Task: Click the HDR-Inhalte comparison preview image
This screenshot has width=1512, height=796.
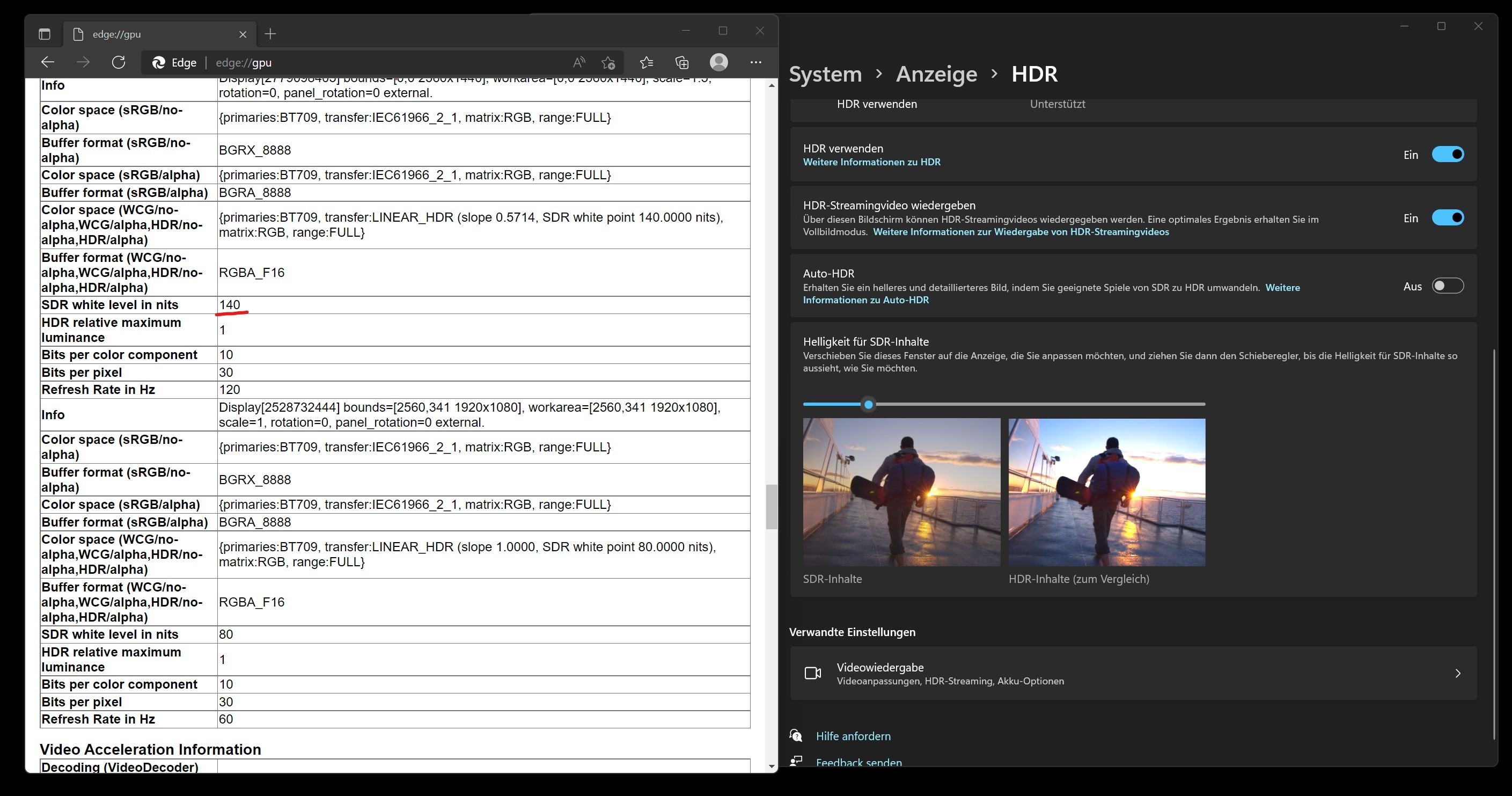Action: (x=1107, y=492)
